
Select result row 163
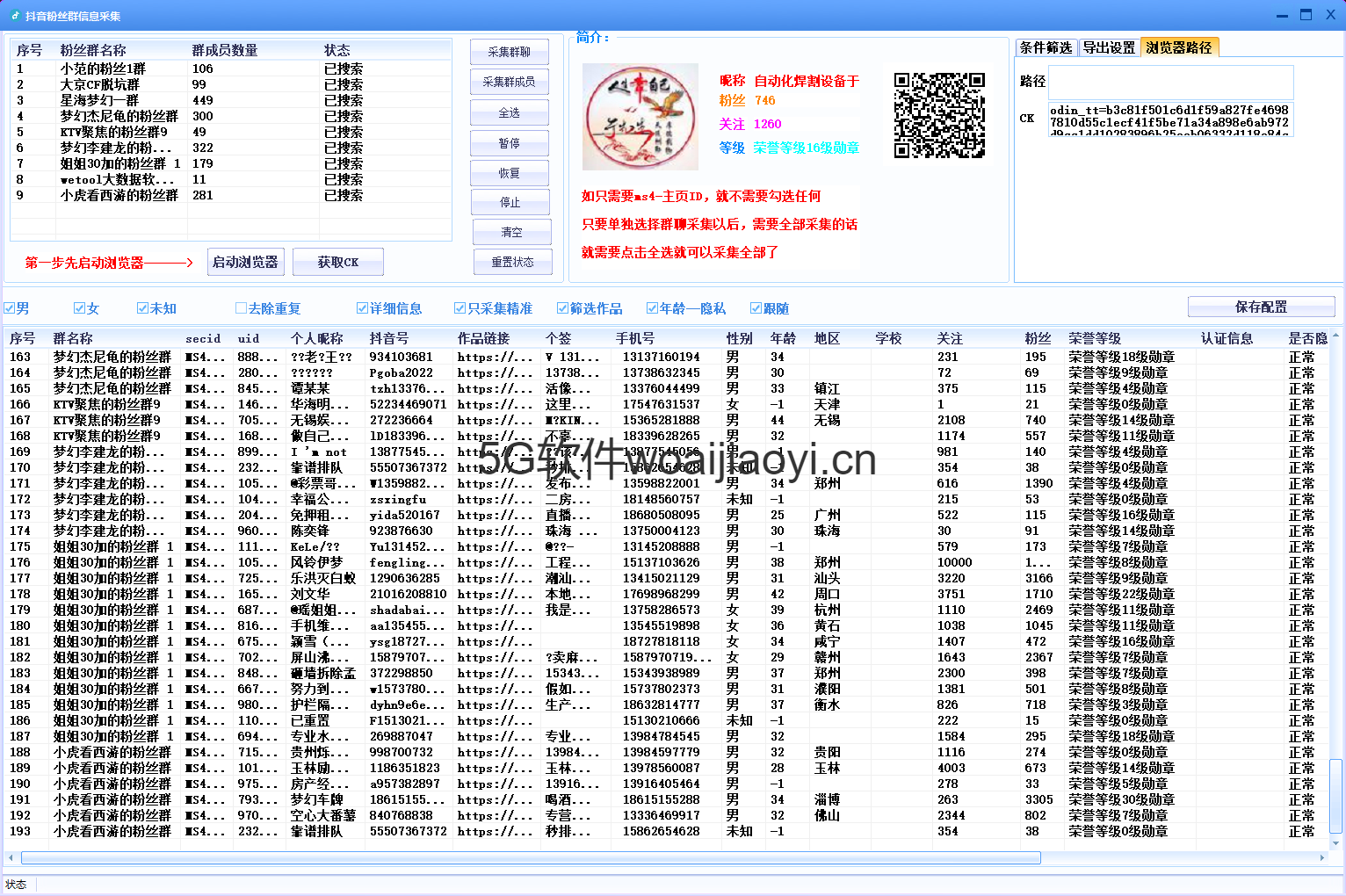(x=668, y=357)
